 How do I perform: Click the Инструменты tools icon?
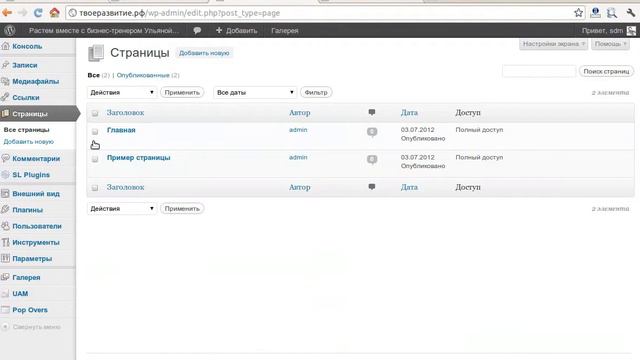[x=5, y=242]
